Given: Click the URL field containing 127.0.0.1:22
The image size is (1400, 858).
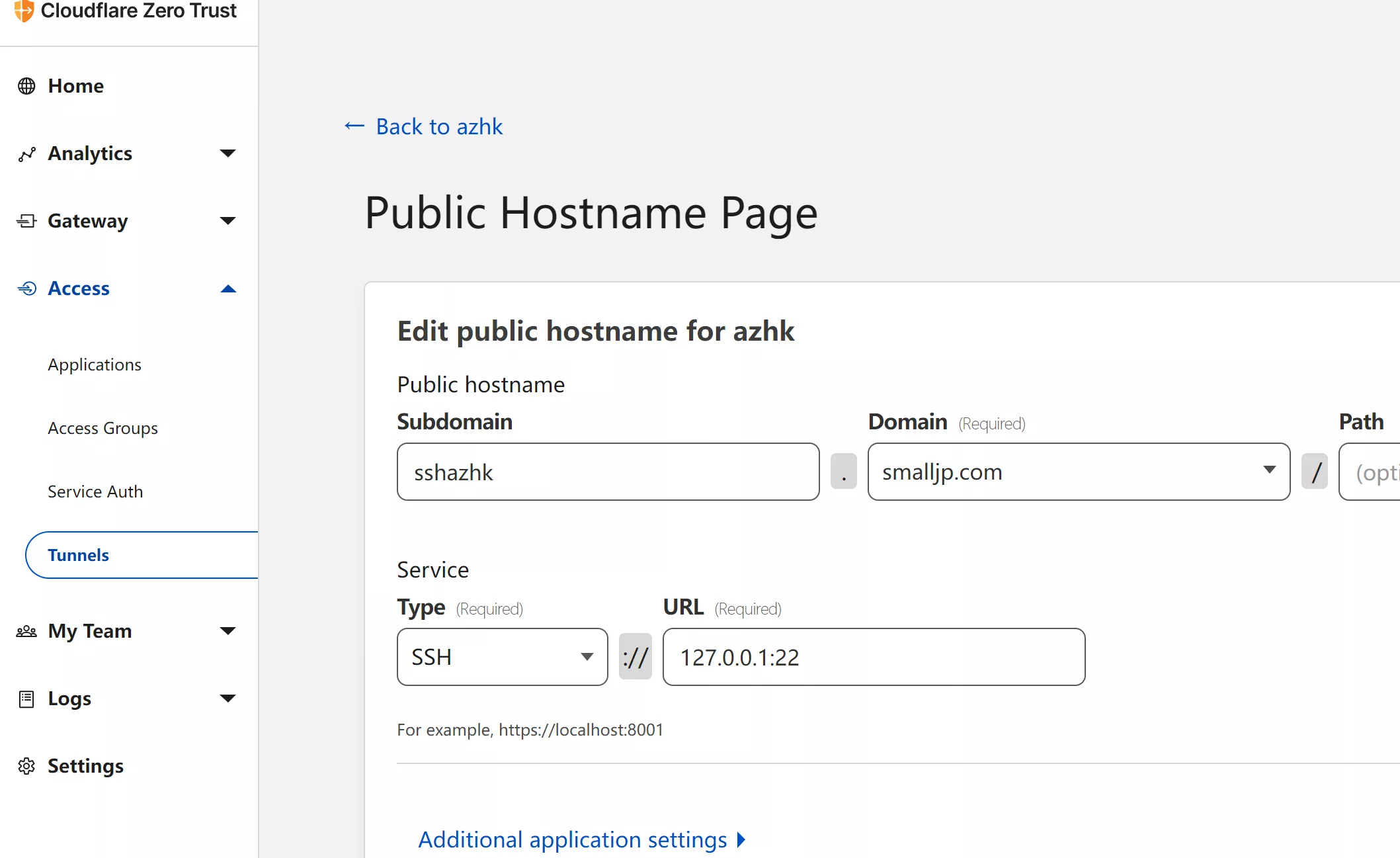Looking at the screenshot, I should (x=874, y=657).
